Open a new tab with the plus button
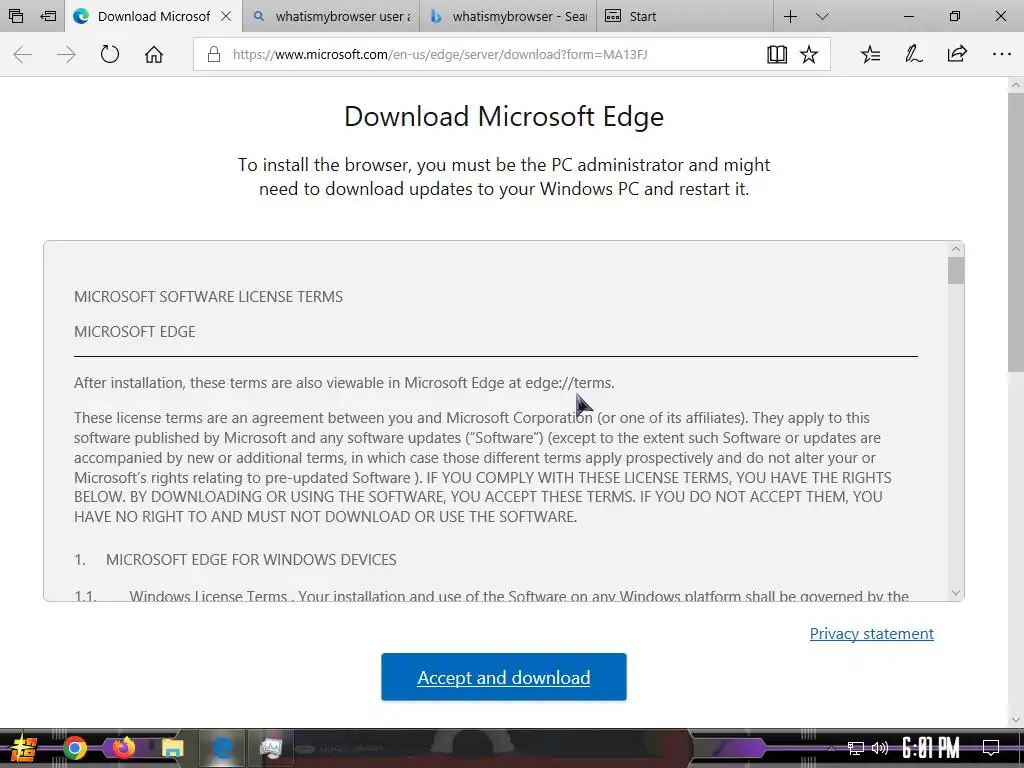Image resolution: width=1024 pixels, height=768 pixels. click(x=790, y=16)
